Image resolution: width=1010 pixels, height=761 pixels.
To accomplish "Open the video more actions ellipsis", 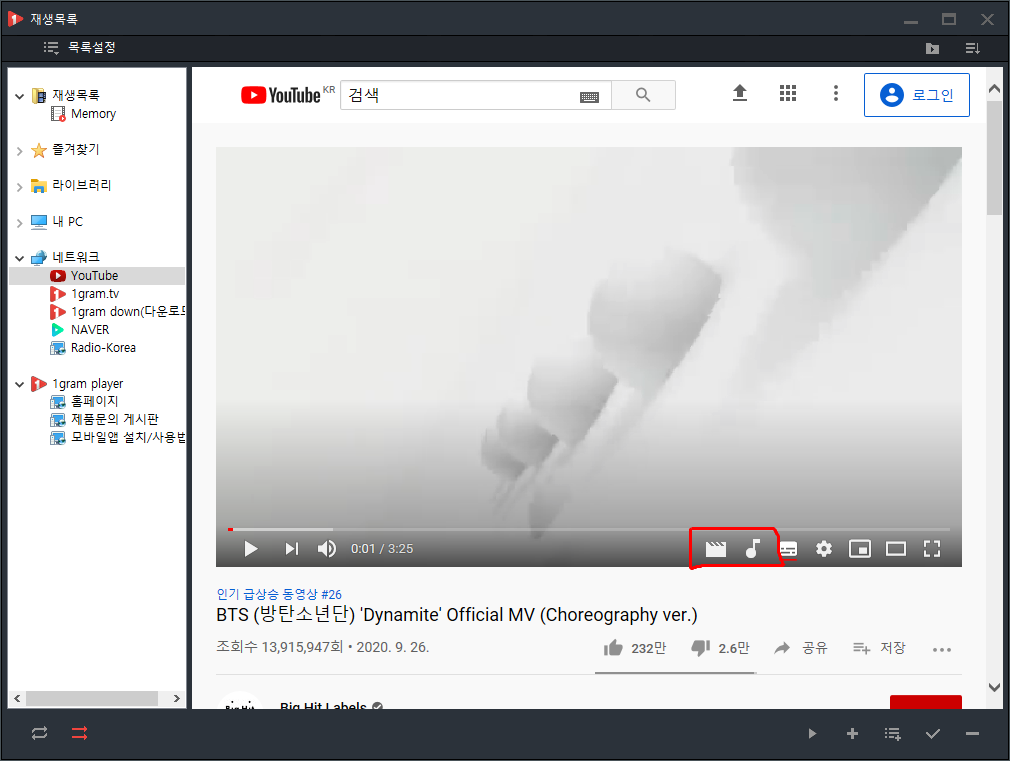I will 942,650.
